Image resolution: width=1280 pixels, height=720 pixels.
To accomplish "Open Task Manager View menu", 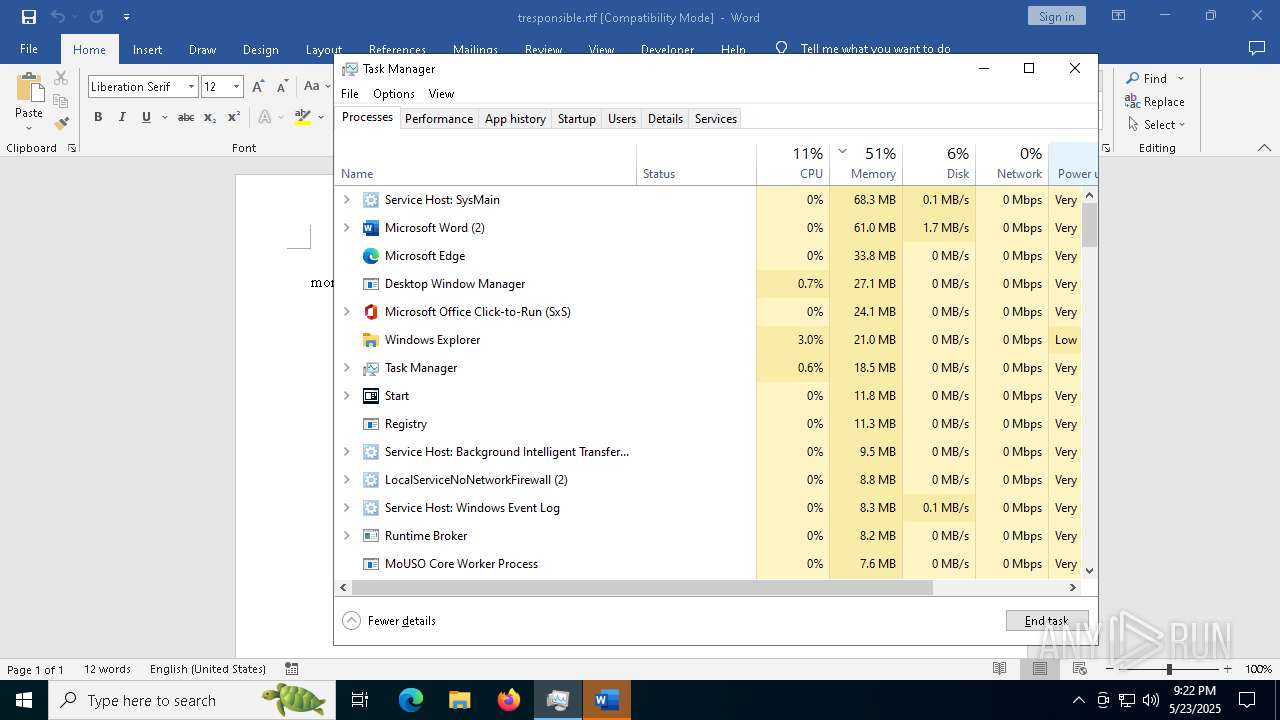I will click(441, 93).
